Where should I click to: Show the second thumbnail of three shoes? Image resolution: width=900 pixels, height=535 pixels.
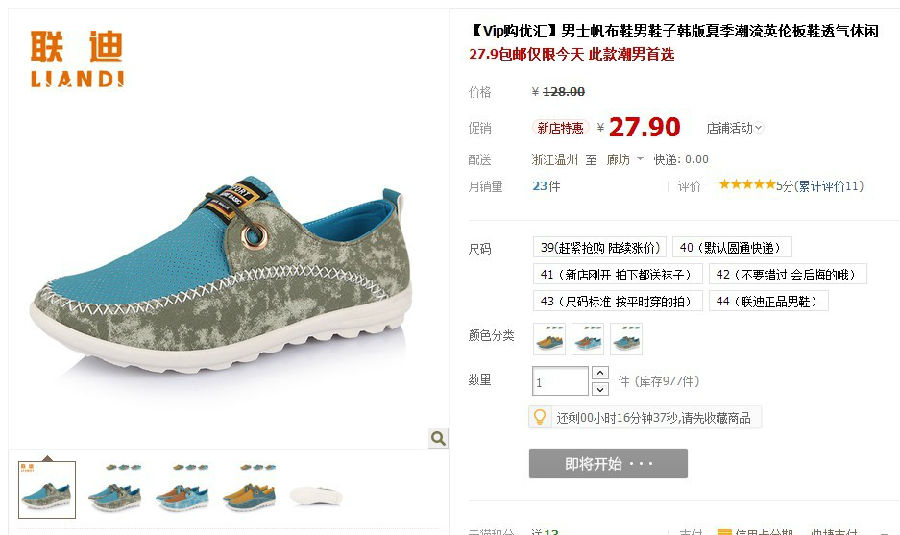[114, 490]
